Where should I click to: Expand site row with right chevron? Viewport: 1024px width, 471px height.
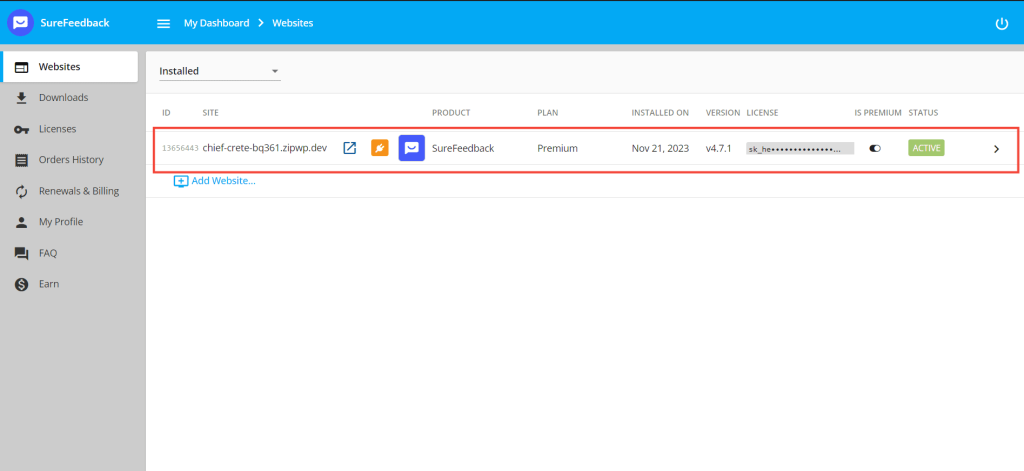(x=997, y=149)
